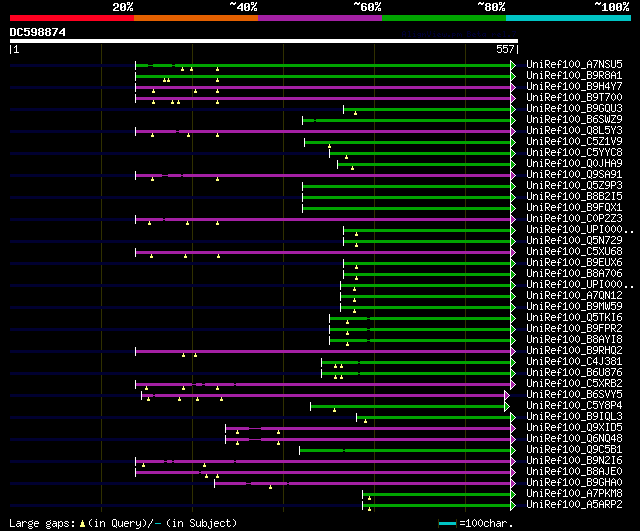
Task: Open hit UniRef100_A7NSU5
Action: [x=574, y=64]
